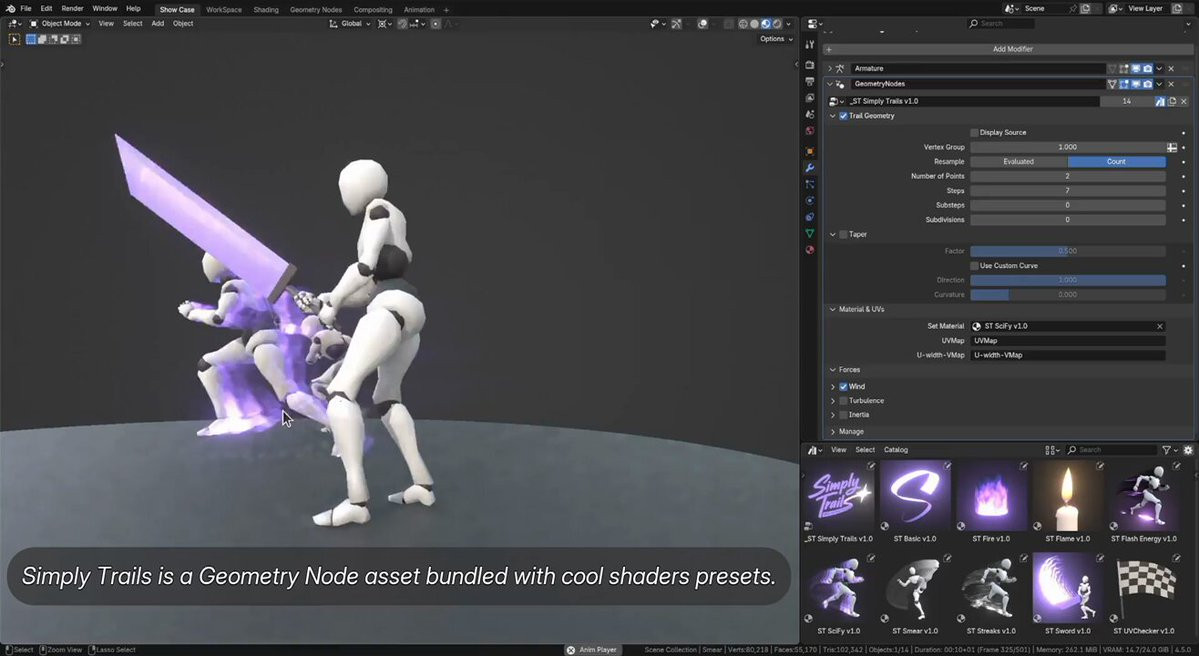
Task: Open the World properties tab icon
Action: (x=810, y=131)
